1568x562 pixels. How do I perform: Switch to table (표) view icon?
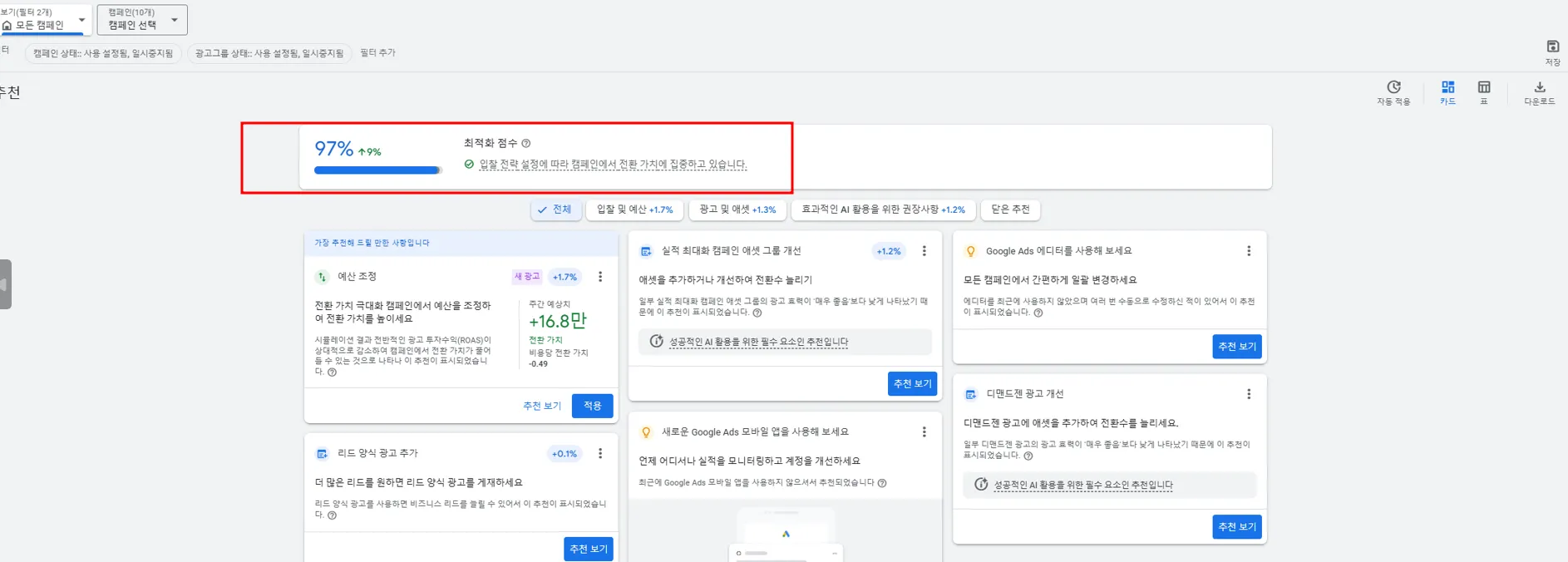[x=1484, y=86]
